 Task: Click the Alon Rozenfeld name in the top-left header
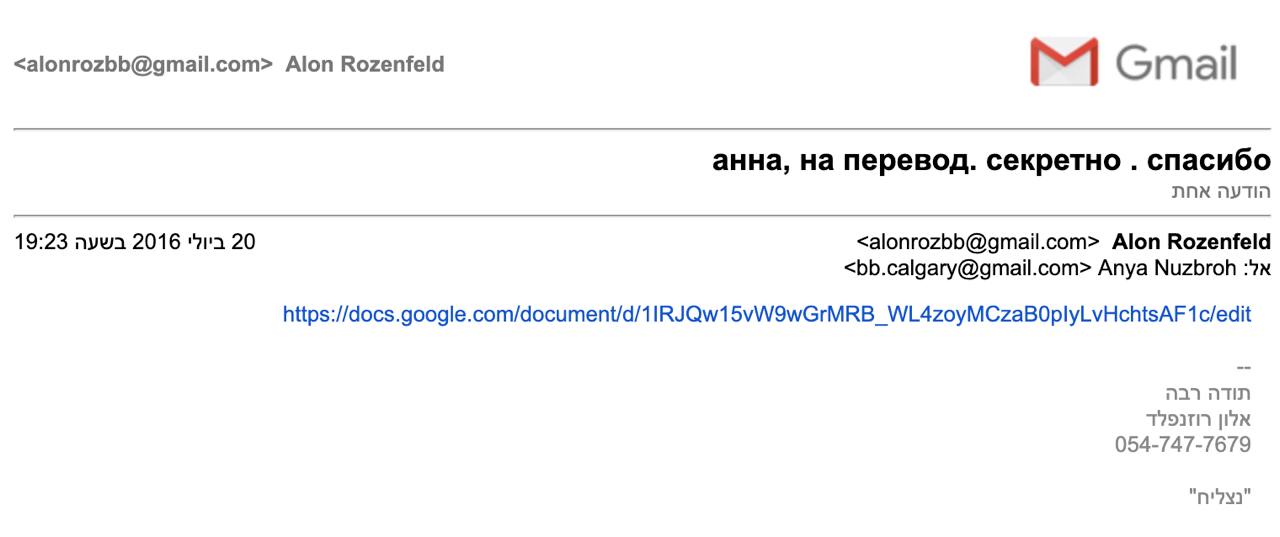tap(365, 65)
